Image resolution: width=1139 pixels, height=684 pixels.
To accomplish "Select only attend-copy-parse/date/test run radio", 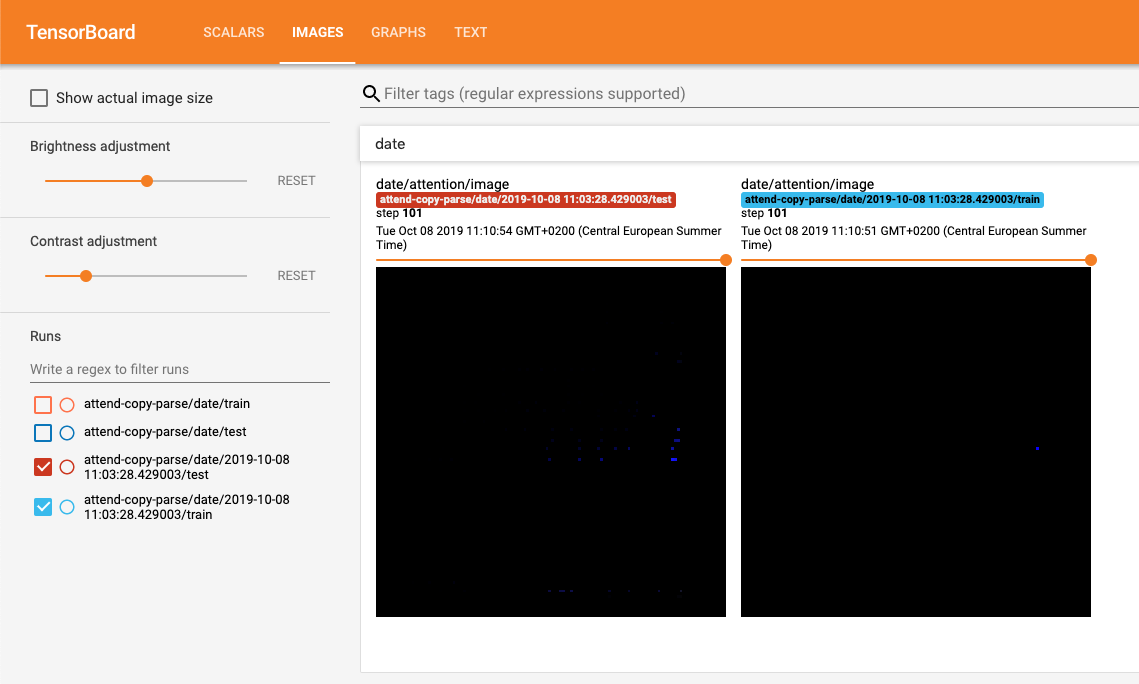I will coord(67,433).
